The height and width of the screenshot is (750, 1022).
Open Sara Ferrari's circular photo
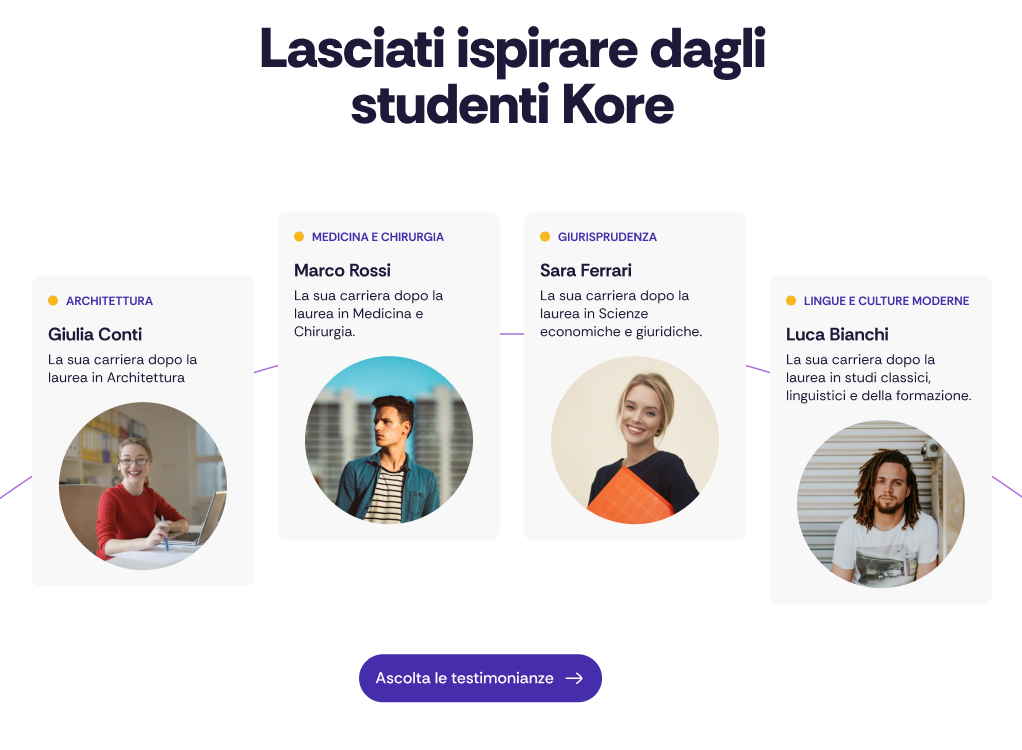click(x=635, y=440)
